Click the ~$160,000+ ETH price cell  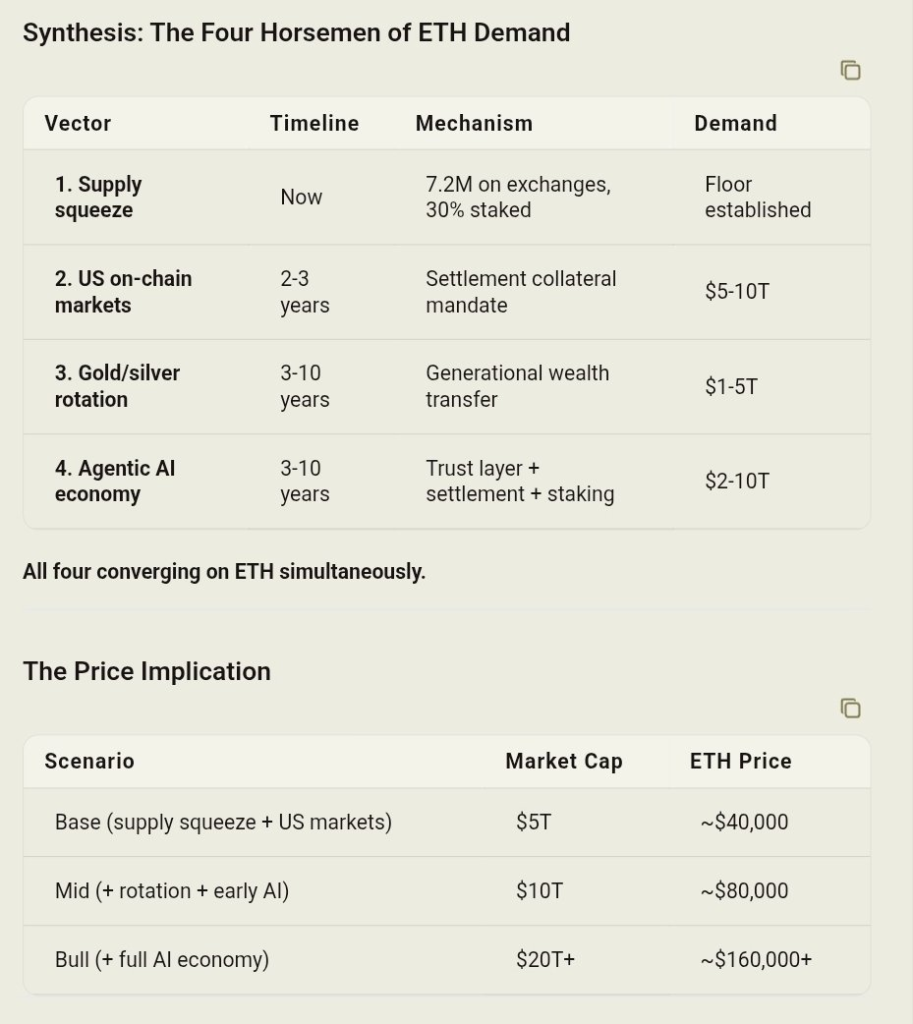pos(756,960)
